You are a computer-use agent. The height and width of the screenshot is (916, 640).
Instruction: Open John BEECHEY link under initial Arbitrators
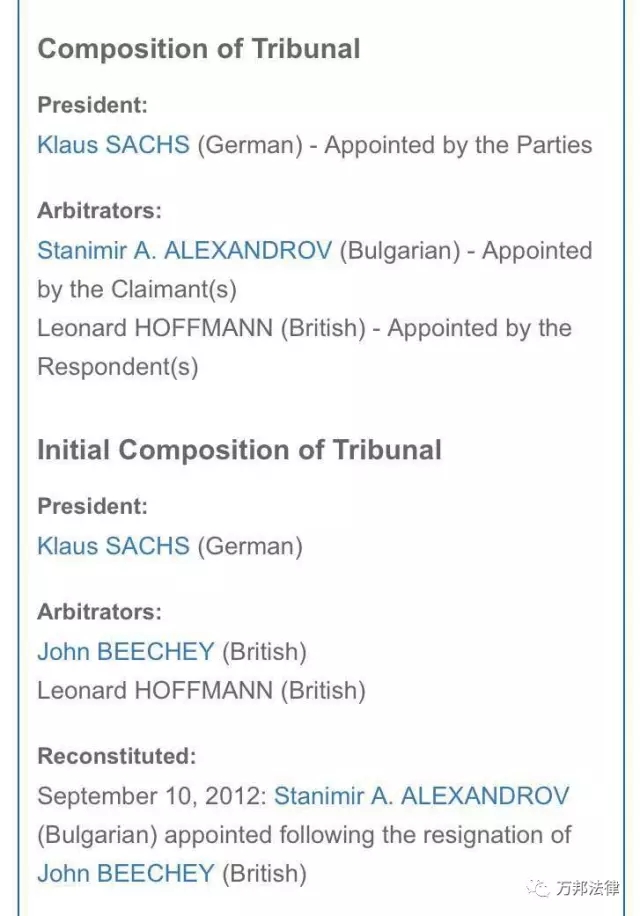(x=126, y=651)
